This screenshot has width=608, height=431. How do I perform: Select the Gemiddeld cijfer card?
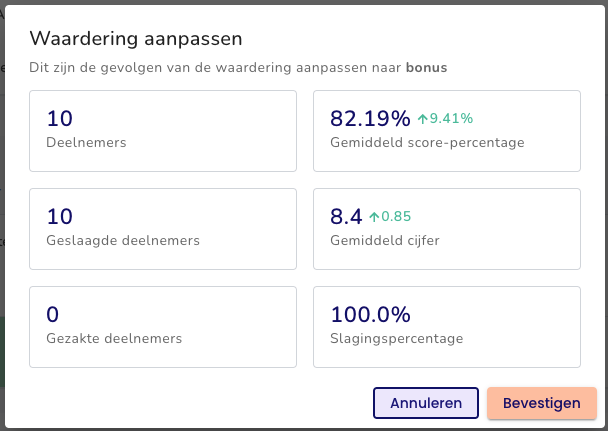447,229
